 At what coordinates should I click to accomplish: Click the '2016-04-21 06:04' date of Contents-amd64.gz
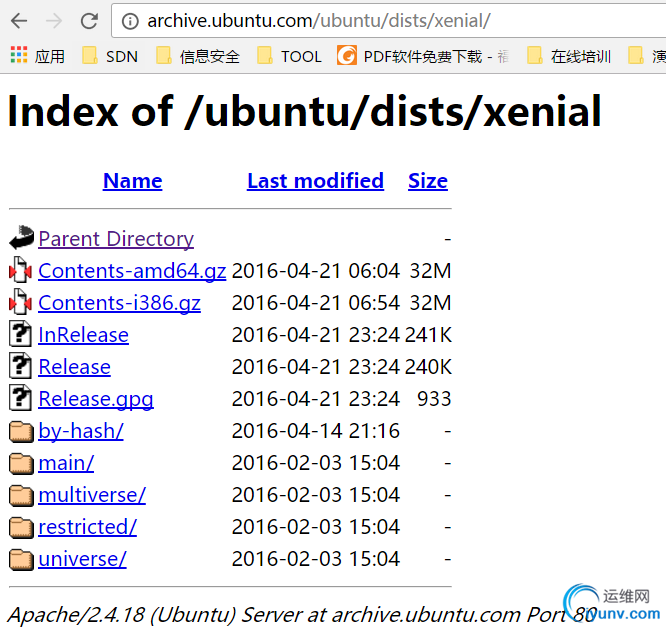(316, 271)
